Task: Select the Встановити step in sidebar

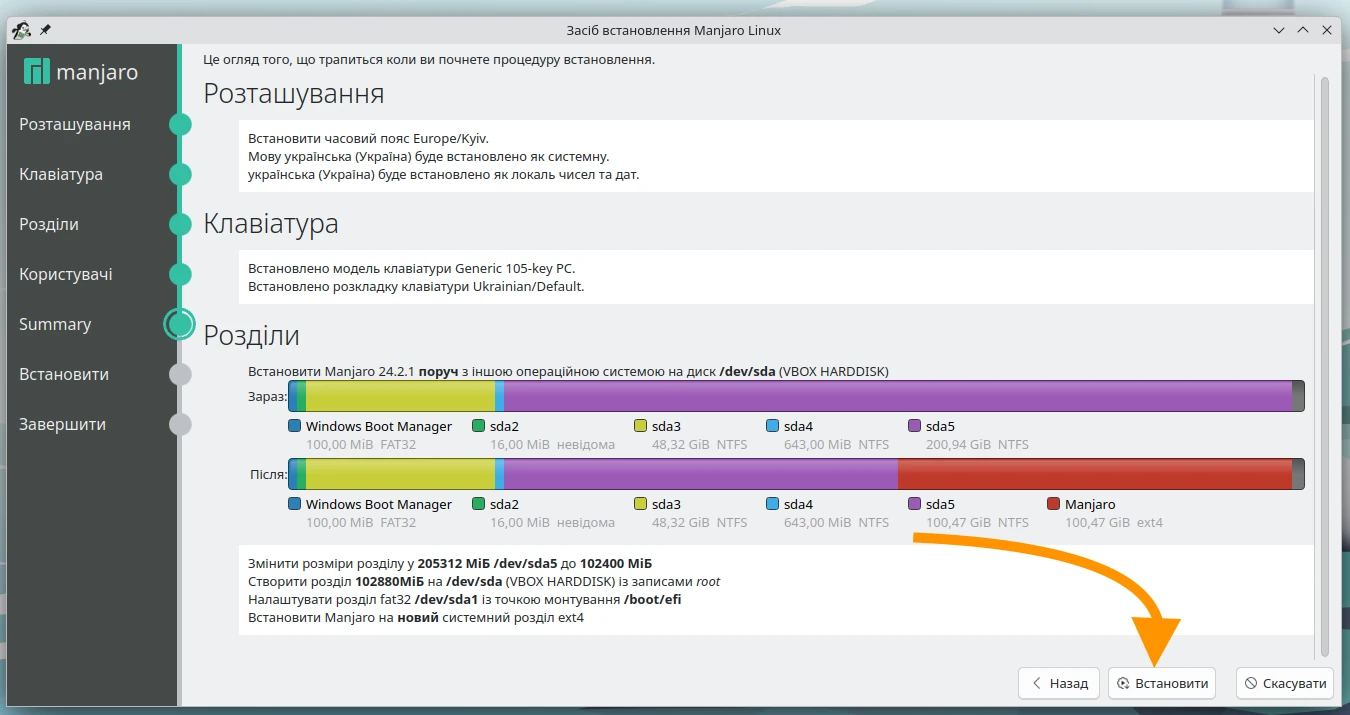Action: click(64, 375)
